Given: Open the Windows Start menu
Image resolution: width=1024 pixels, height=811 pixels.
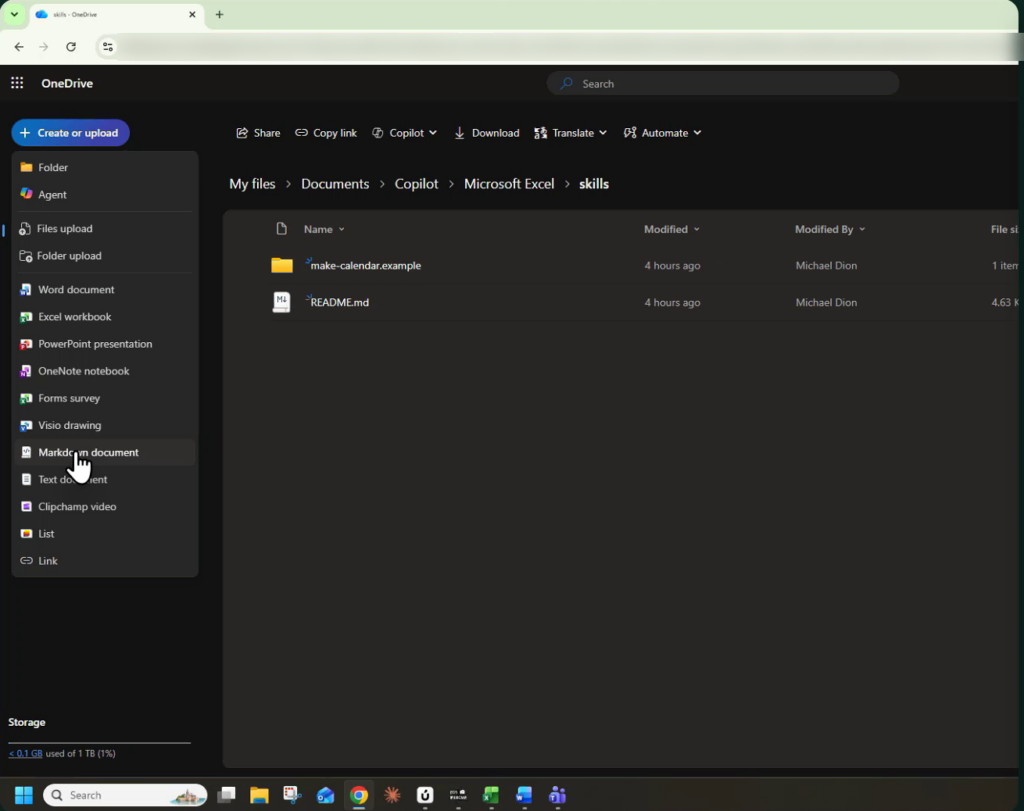Looking at the screenshot, I should coord(24,795).
